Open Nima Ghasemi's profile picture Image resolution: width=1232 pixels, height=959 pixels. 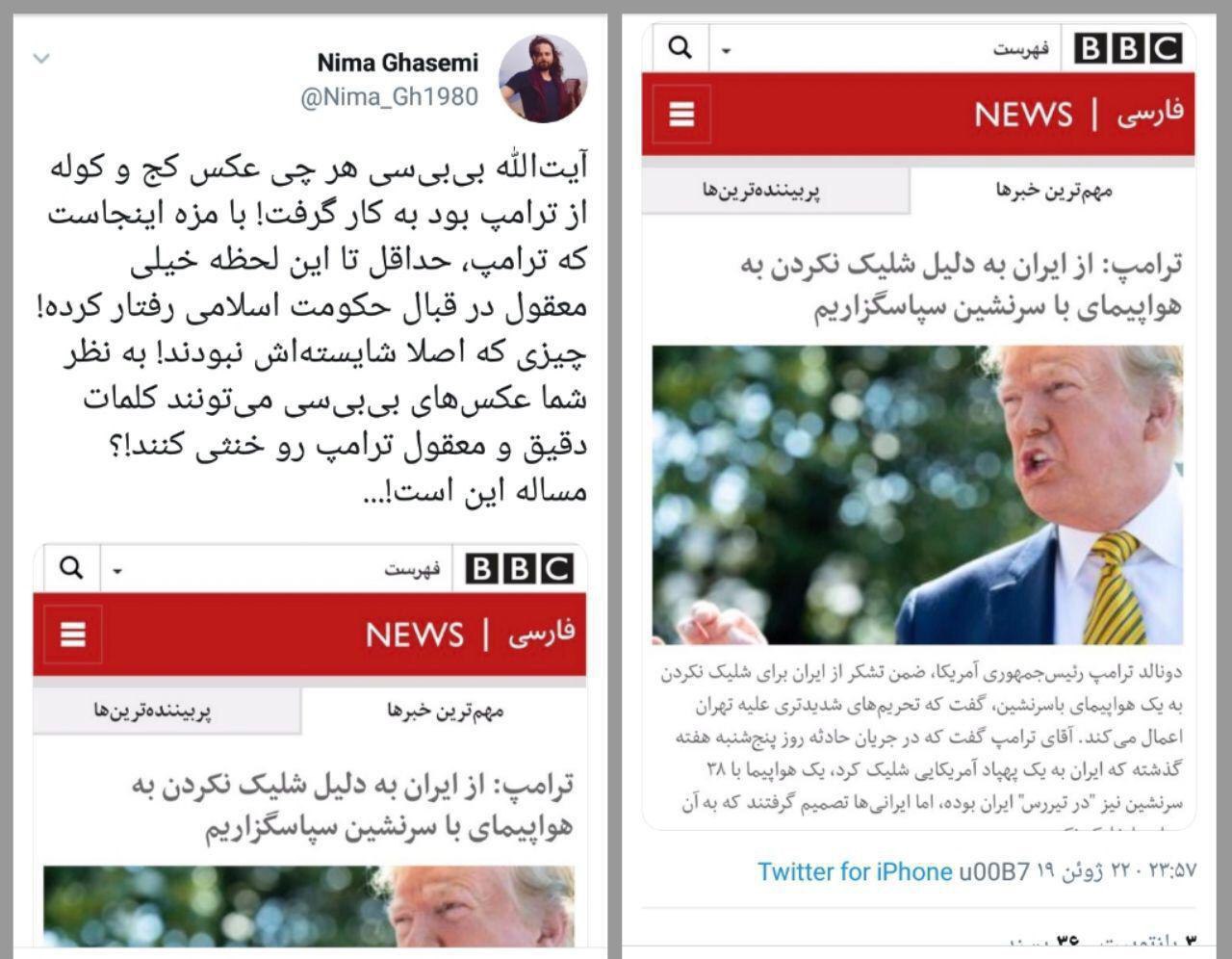(x=543, y=79)
